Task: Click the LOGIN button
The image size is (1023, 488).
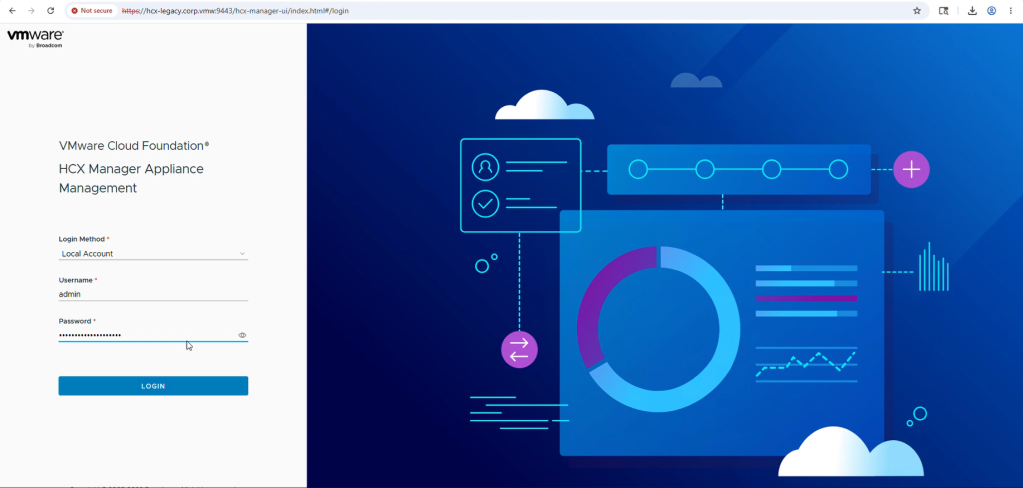Action: (x=153, y=386)
